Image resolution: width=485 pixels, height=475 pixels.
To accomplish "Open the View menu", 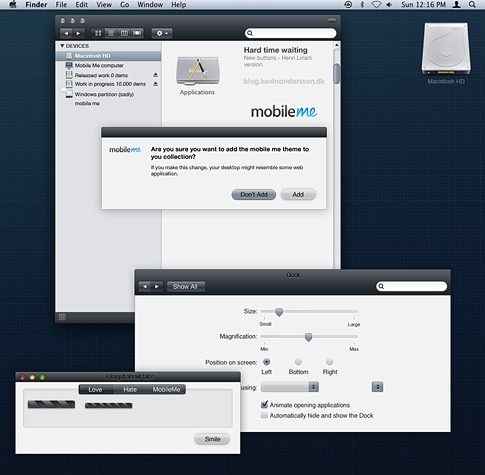I will [x=104, y=5].
